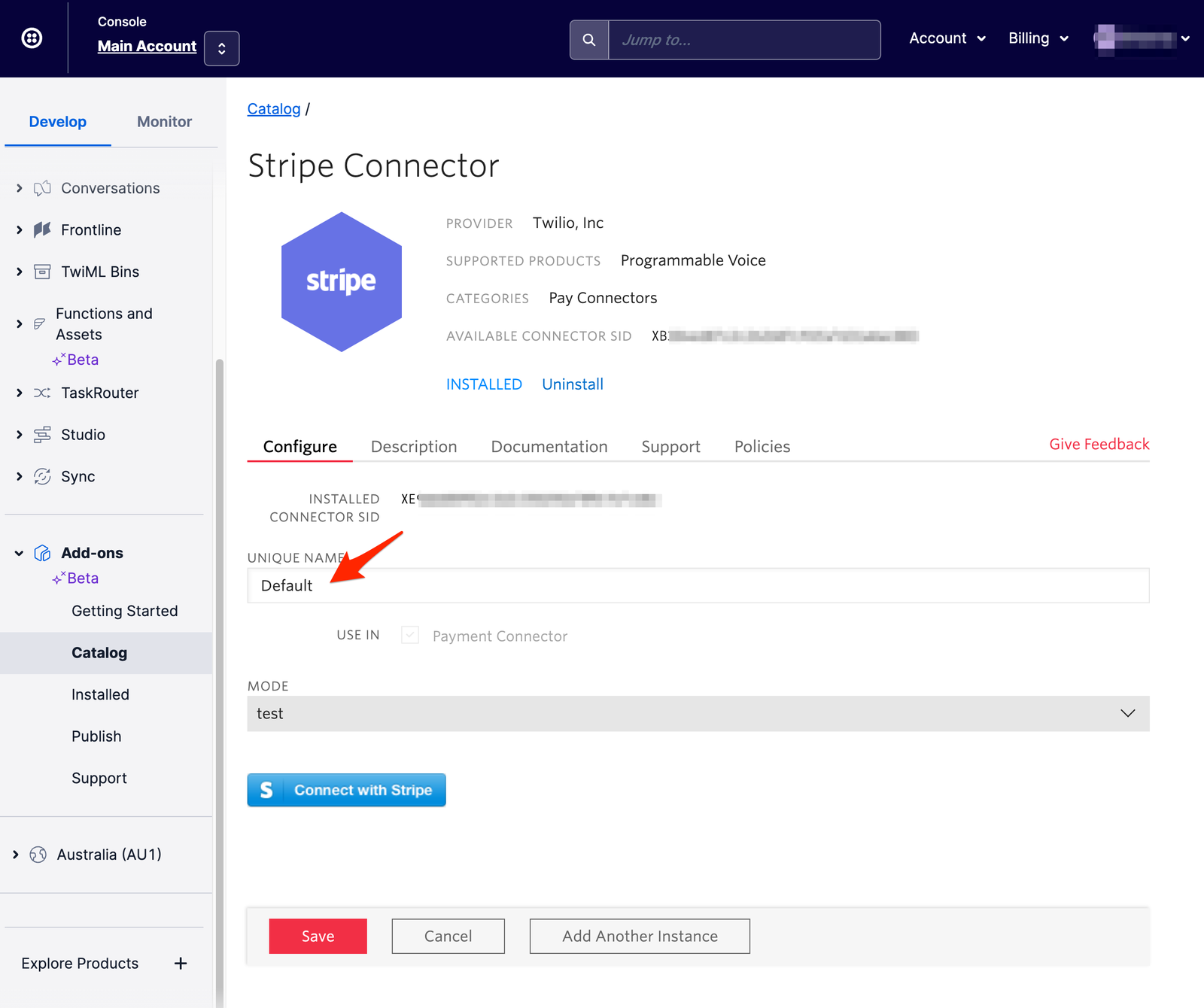Open TwiML Bins via its icon
This screenshot has height=1008, width=1204.
coord(42,272)
